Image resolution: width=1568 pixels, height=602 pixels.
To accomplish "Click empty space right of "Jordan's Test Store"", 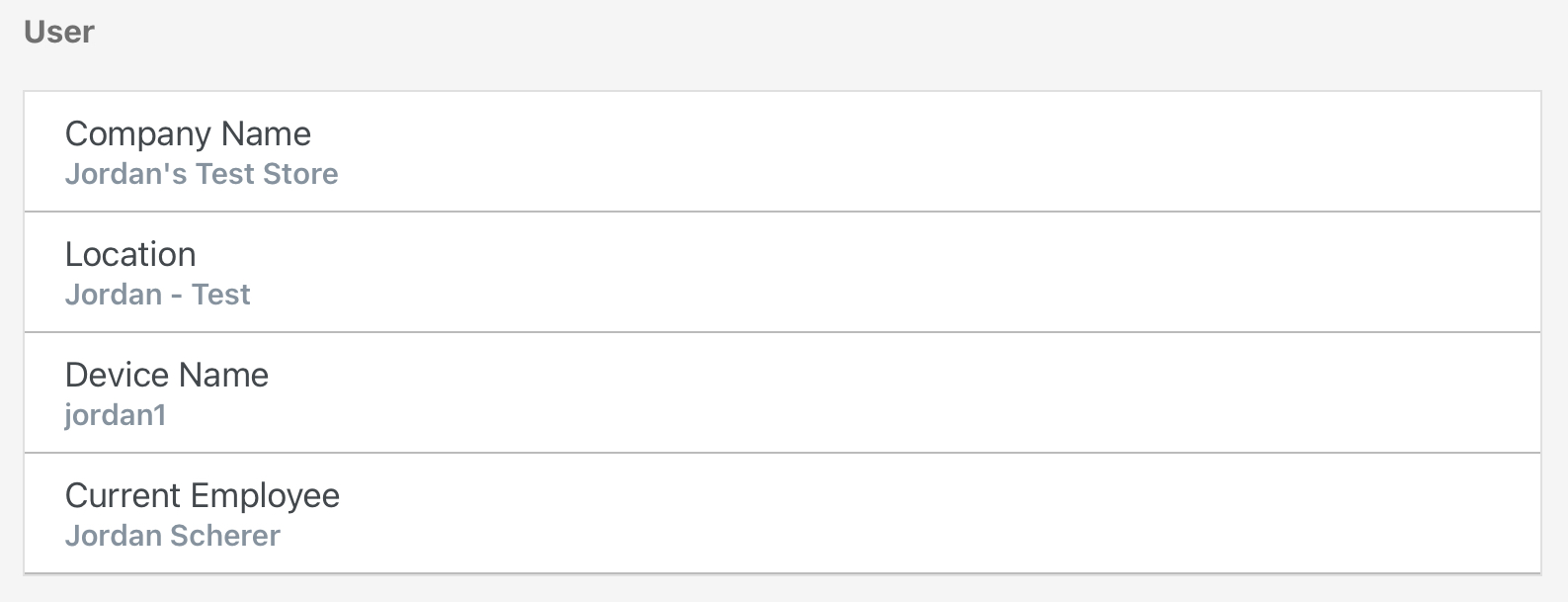I will [889, 174].
